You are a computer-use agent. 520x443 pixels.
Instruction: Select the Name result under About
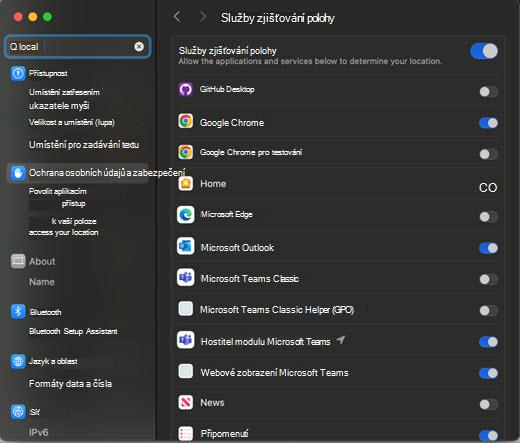pyautogui.click(x=42, y=282)
